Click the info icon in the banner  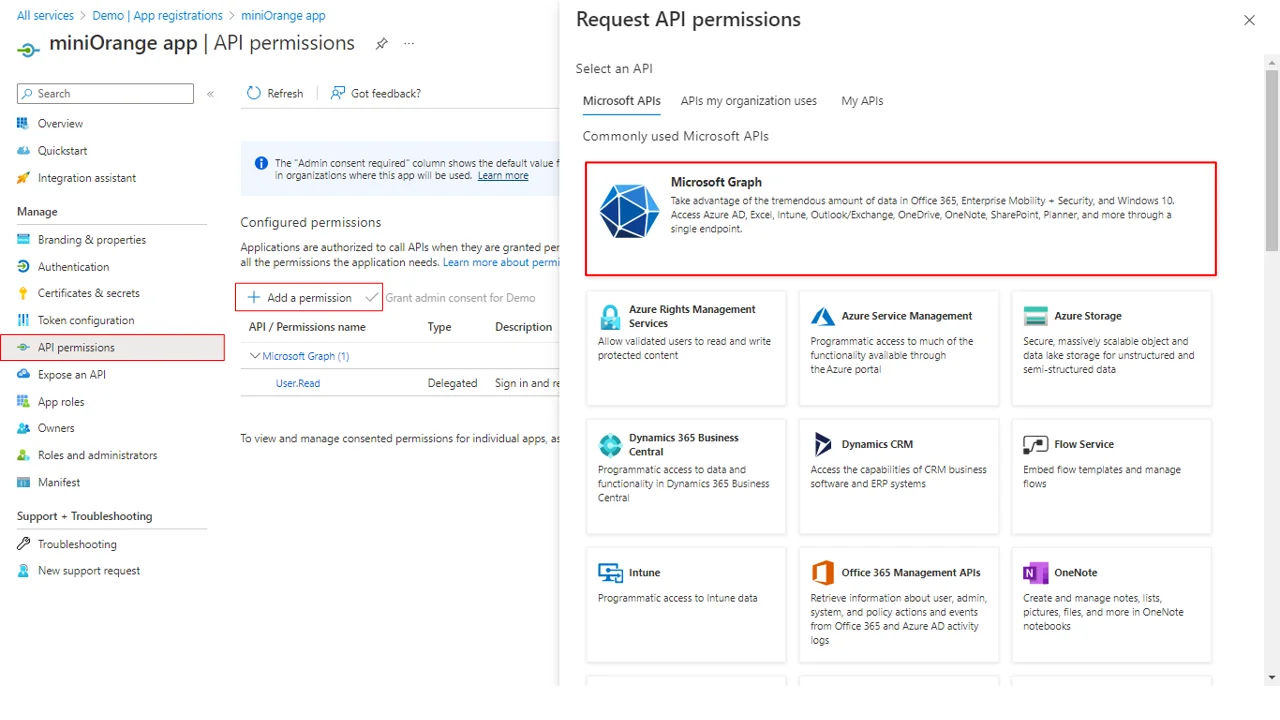click(261, 163)
